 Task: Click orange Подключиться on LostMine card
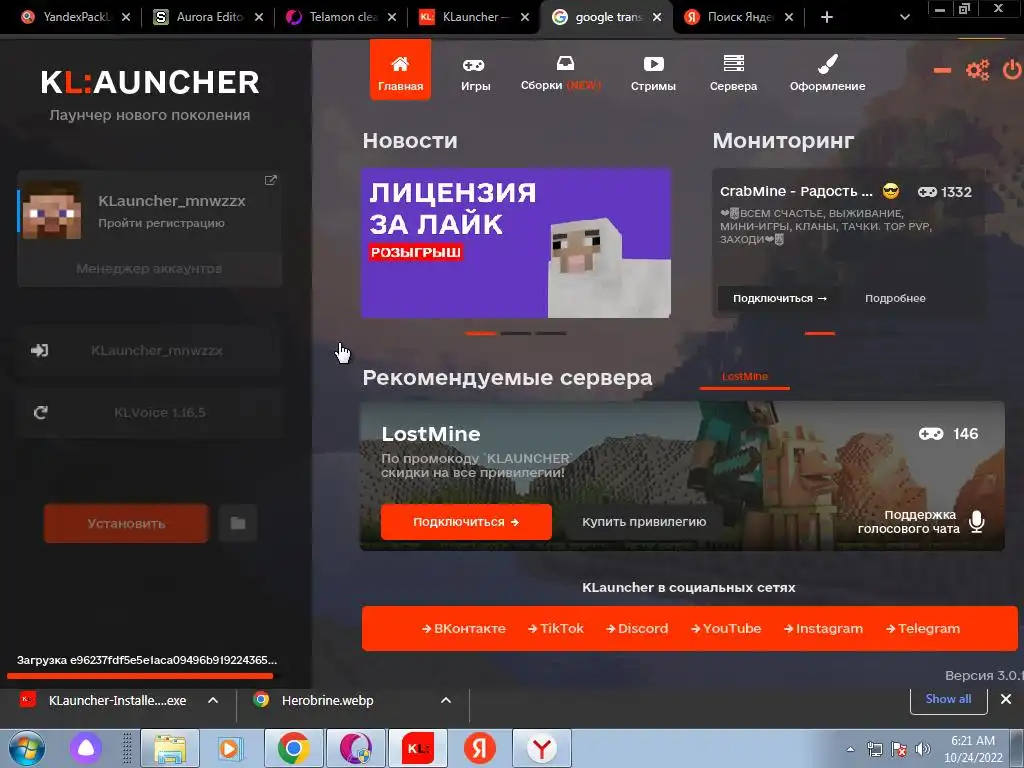(x=466, y=522)
